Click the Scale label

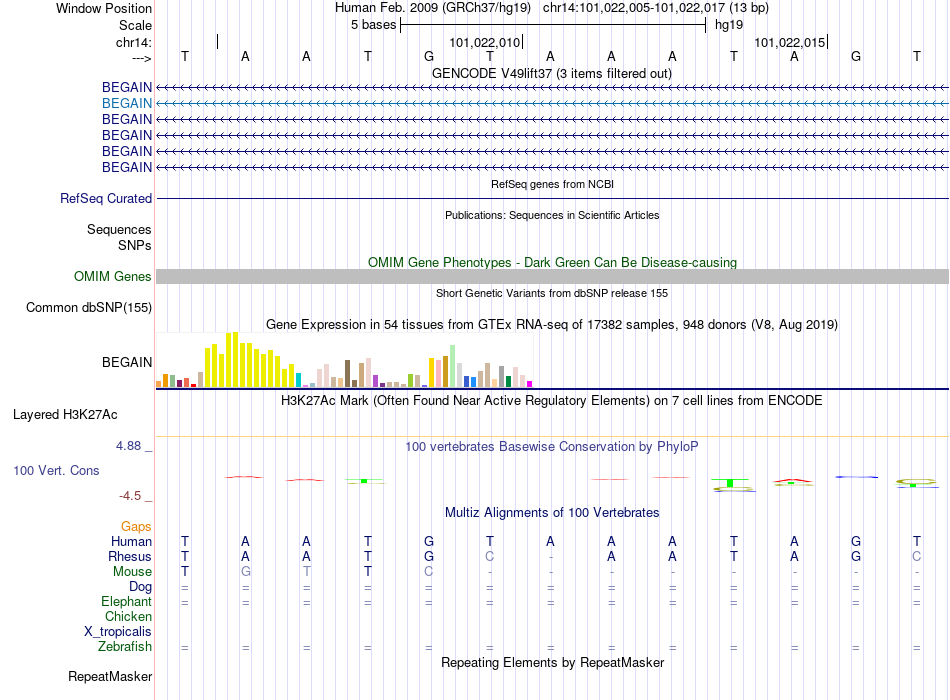click(136, 25)
